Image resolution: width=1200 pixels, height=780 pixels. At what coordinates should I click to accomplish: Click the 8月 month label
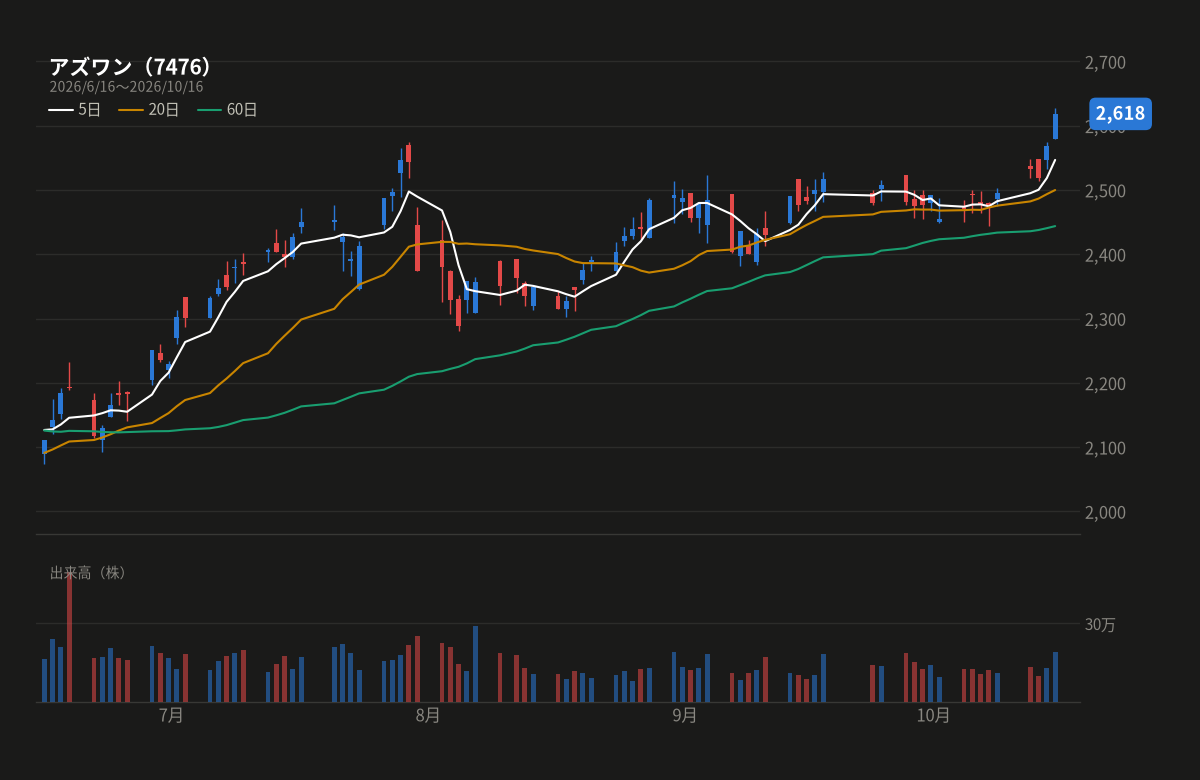428,716
